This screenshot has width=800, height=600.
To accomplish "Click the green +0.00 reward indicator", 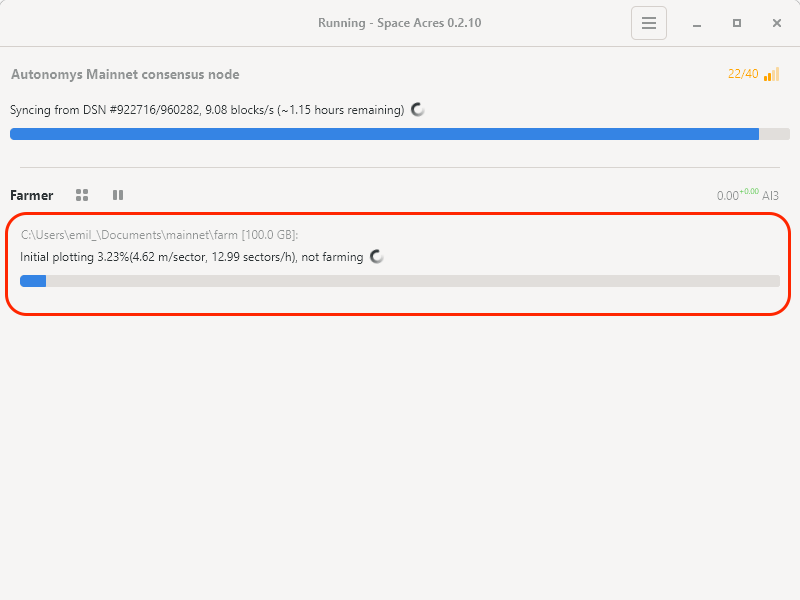I will click(x=749, y=191).
